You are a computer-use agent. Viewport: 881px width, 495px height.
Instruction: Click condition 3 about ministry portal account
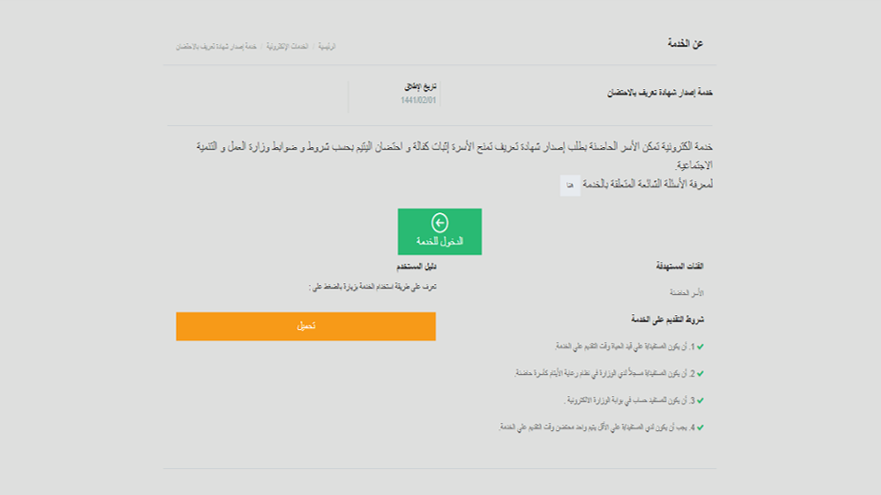634,401
